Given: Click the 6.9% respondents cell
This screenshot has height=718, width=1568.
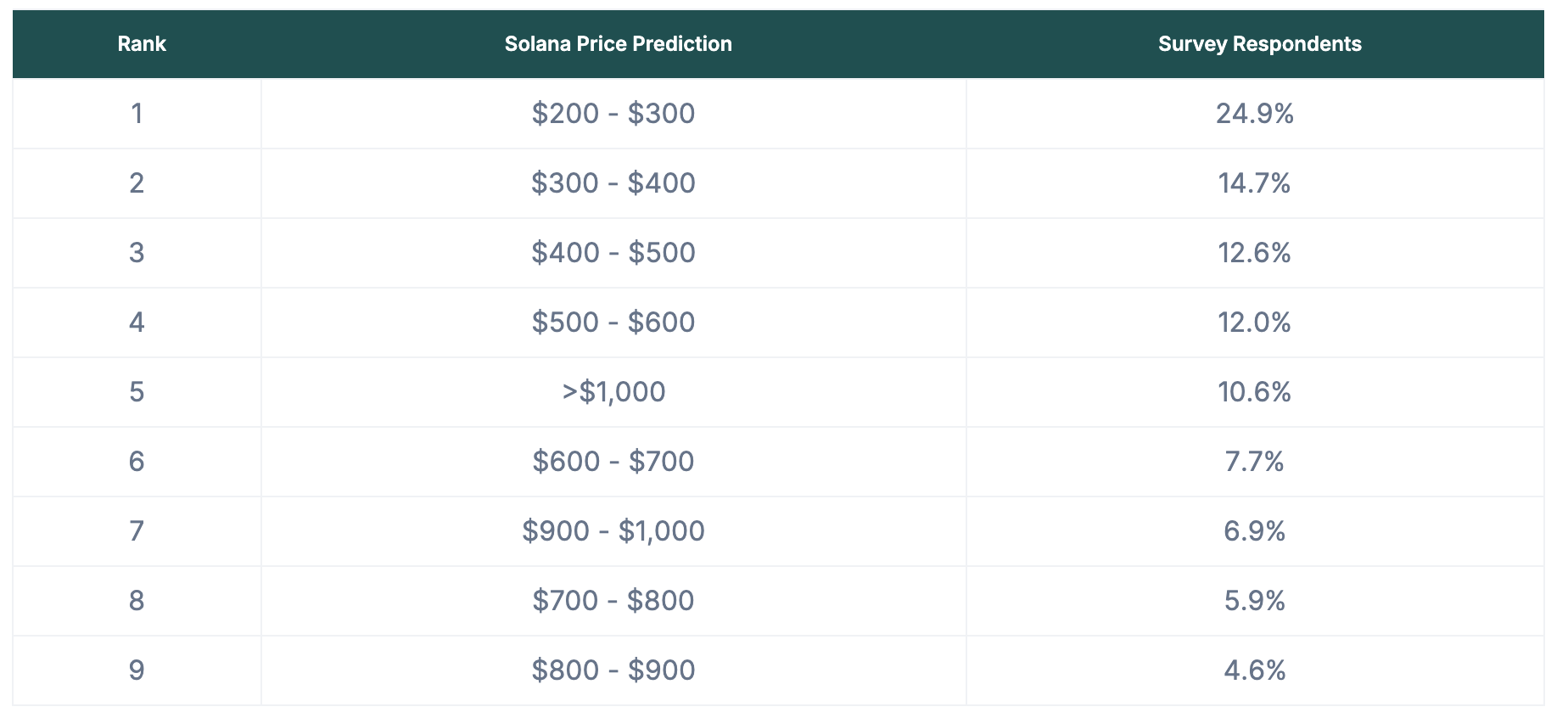Looking at the screenshot, I should pos(1254,531).
